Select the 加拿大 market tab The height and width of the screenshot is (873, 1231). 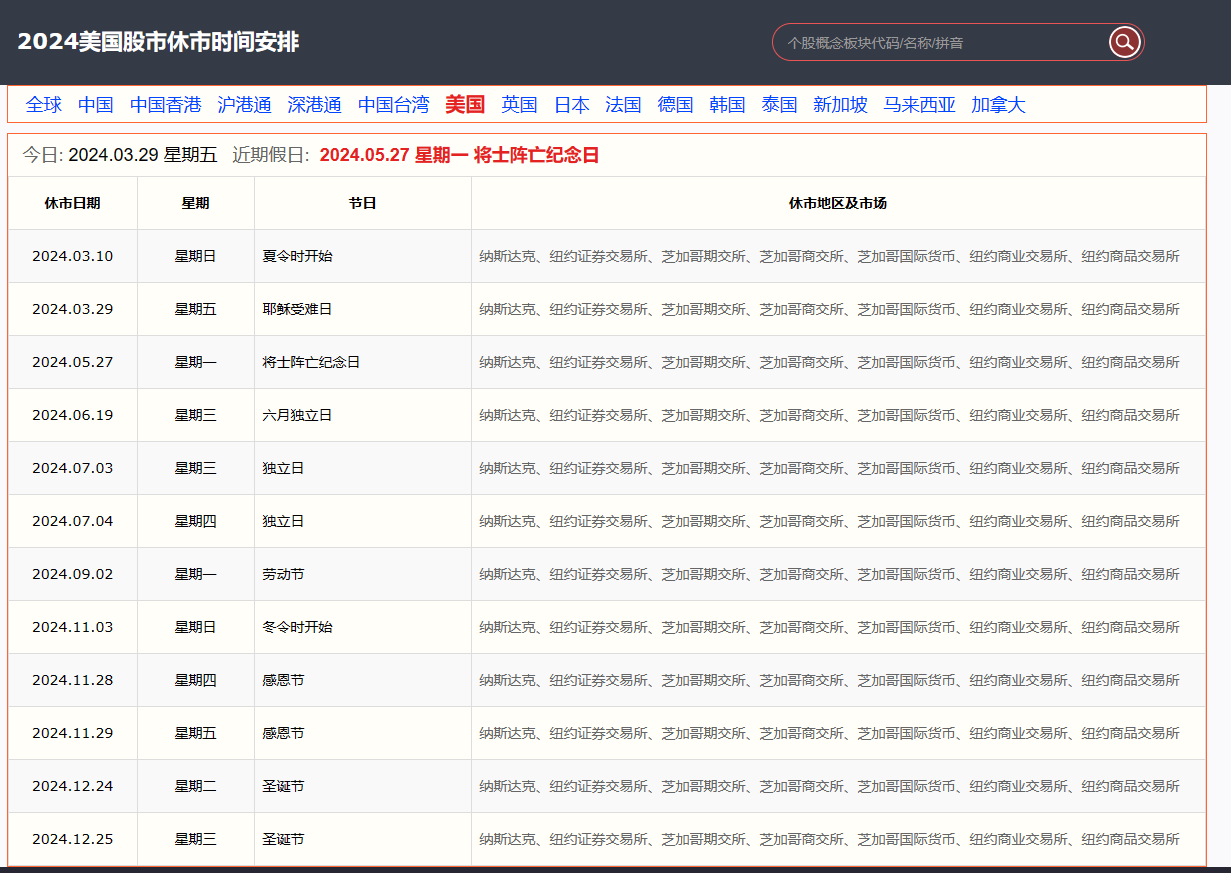pos(998,105)
